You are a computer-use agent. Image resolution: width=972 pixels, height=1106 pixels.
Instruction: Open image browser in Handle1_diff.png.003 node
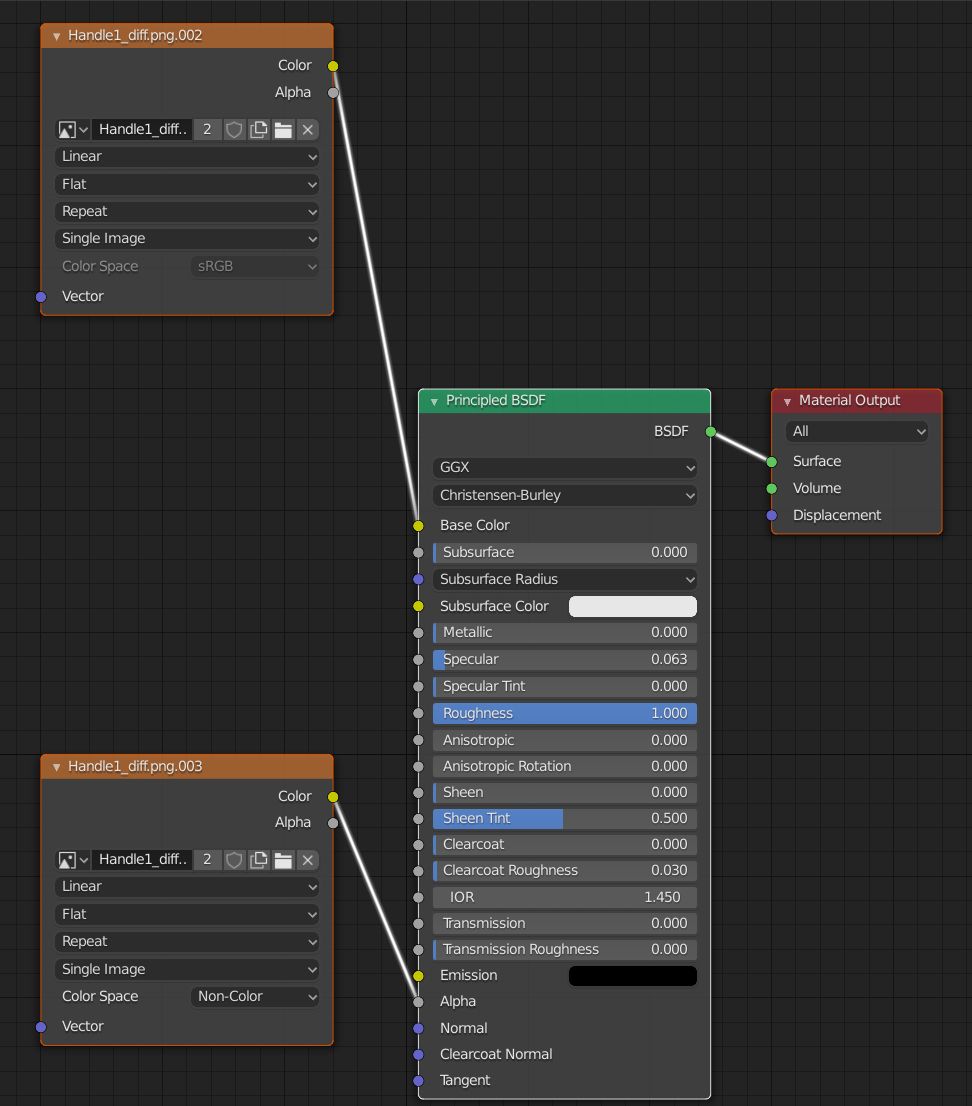pyautogui.click(x=73, y=860)
